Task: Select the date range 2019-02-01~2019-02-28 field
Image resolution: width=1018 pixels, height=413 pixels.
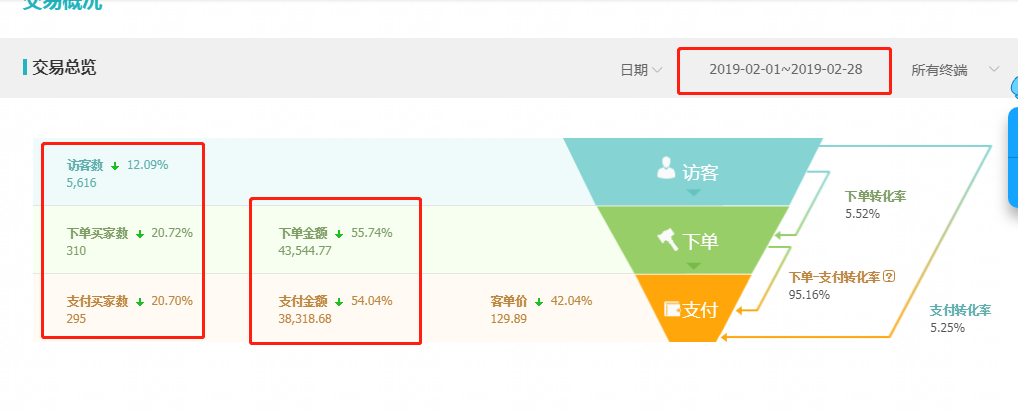Action: (x=785, y=69)
